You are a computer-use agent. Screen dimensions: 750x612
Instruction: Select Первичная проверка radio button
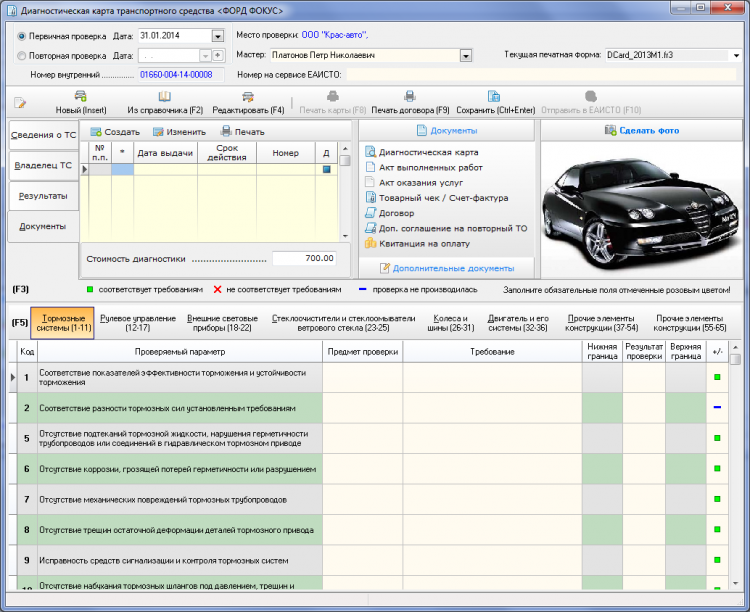click(x=23, y=36)
